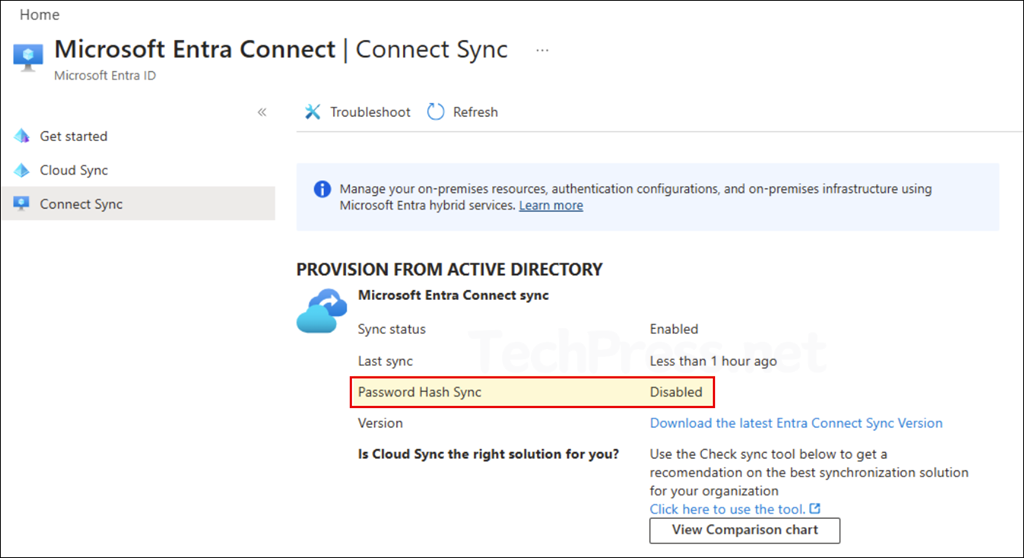Open Troubleshoot from the toolbar
1024x558 pixels.
click(357, 112)
